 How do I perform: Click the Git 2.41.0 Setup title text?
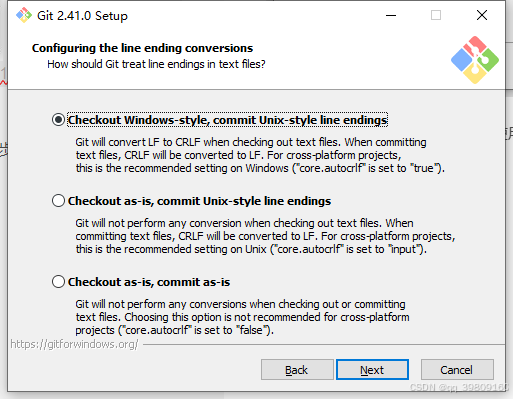(82, 16)
